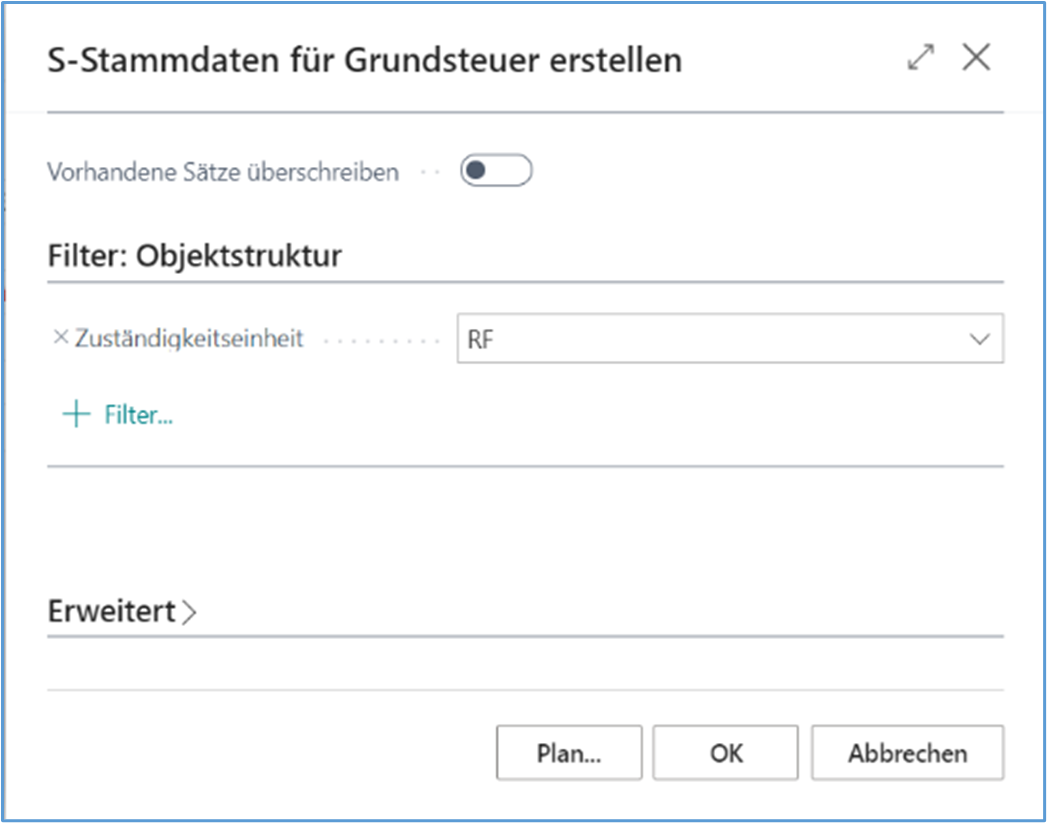
Task: Click the Zuständigkeitseinheit filter label
Action: (189, 339)
